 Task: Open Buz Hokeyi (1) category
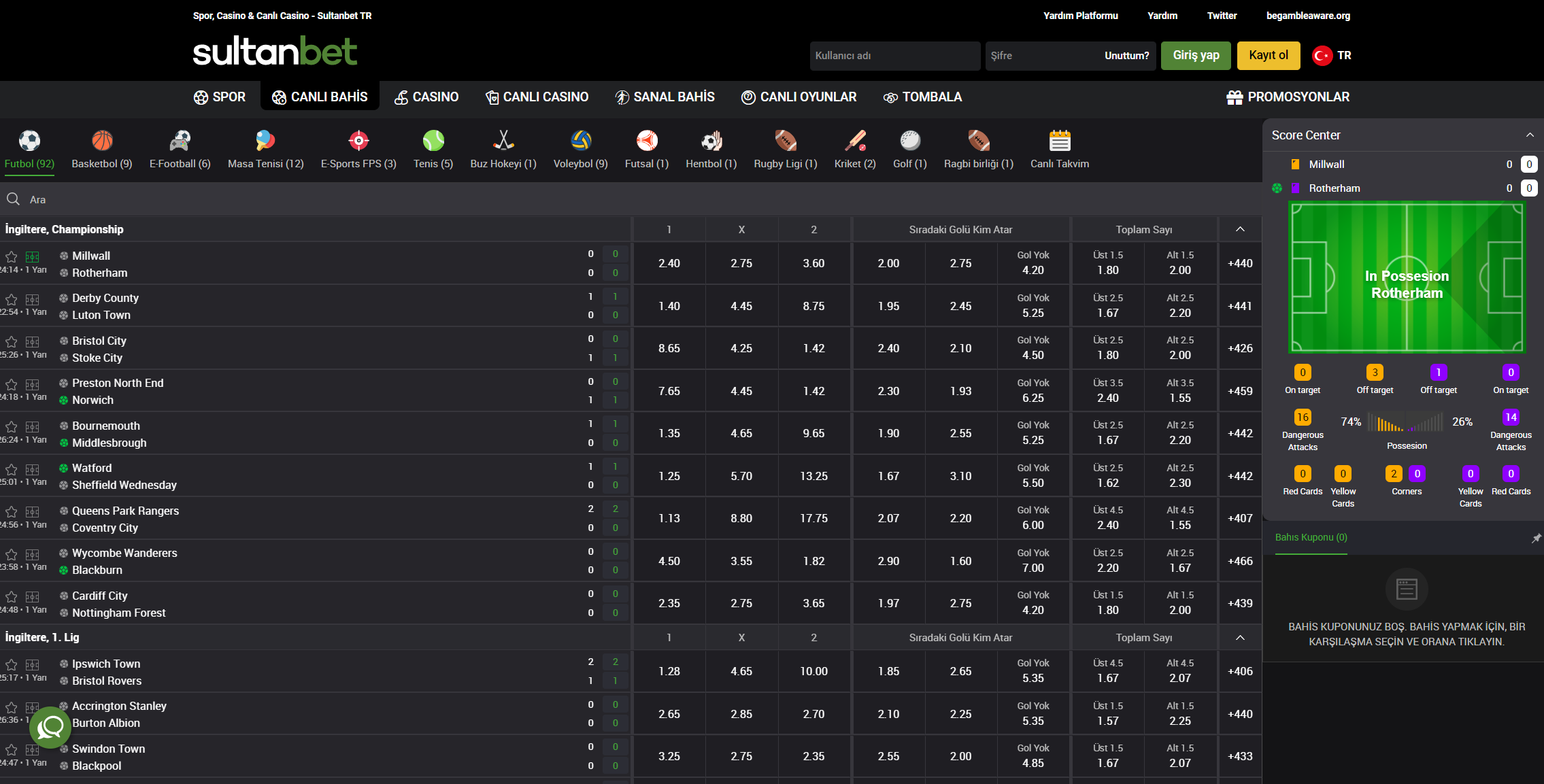tap(503, 150)
